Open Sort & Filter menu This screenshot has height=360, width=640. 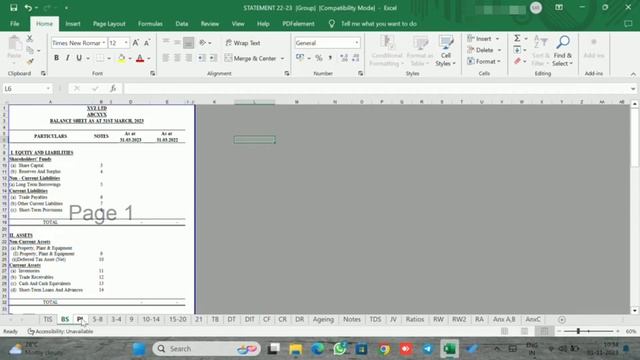(541, 51)
